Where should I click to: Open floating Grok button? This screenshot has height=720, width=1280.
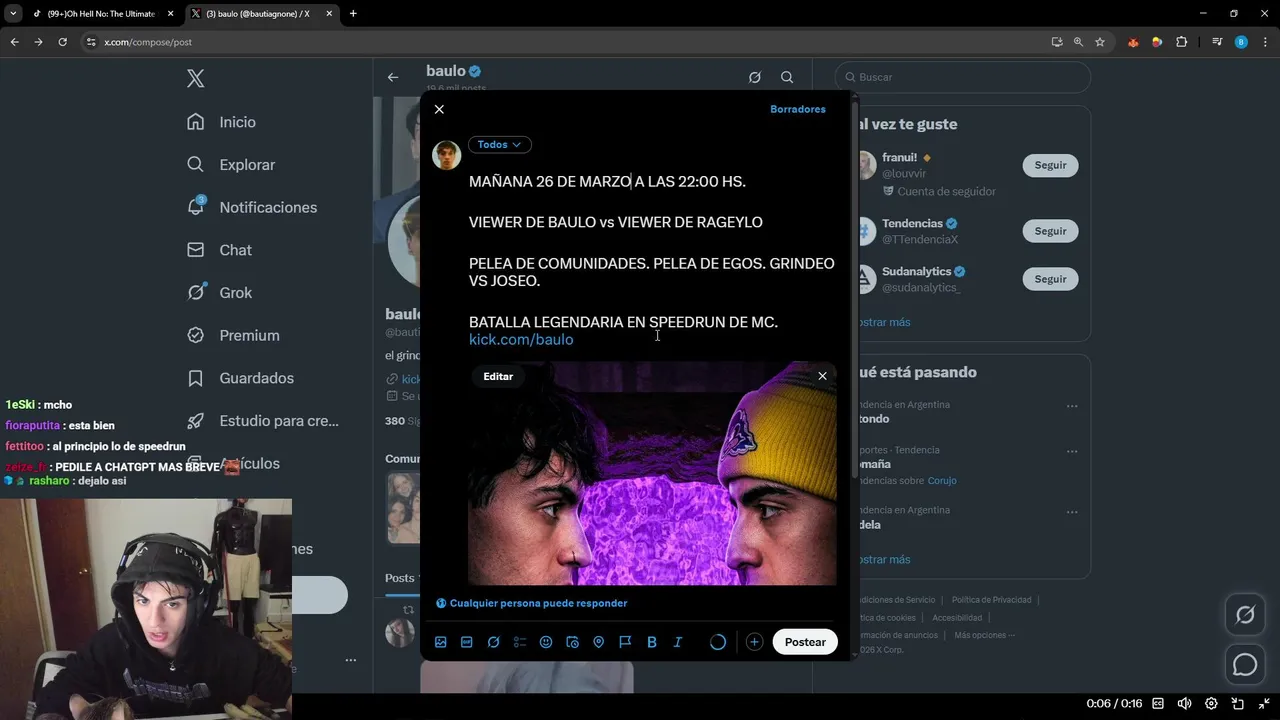(1245, 615)
